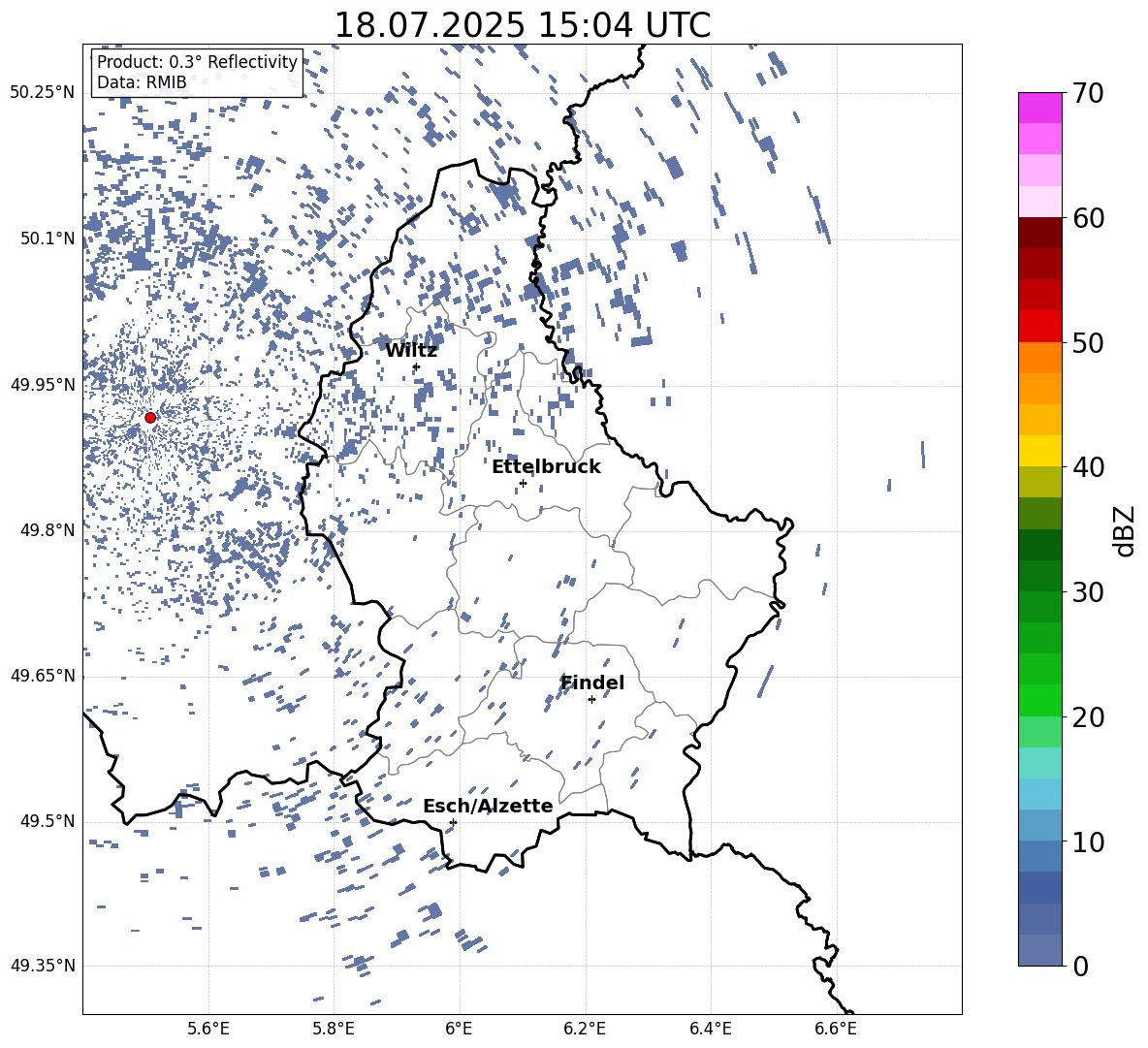Click the Data: RMIB text
The image size is (1148, 1048).
click(142, 82)
